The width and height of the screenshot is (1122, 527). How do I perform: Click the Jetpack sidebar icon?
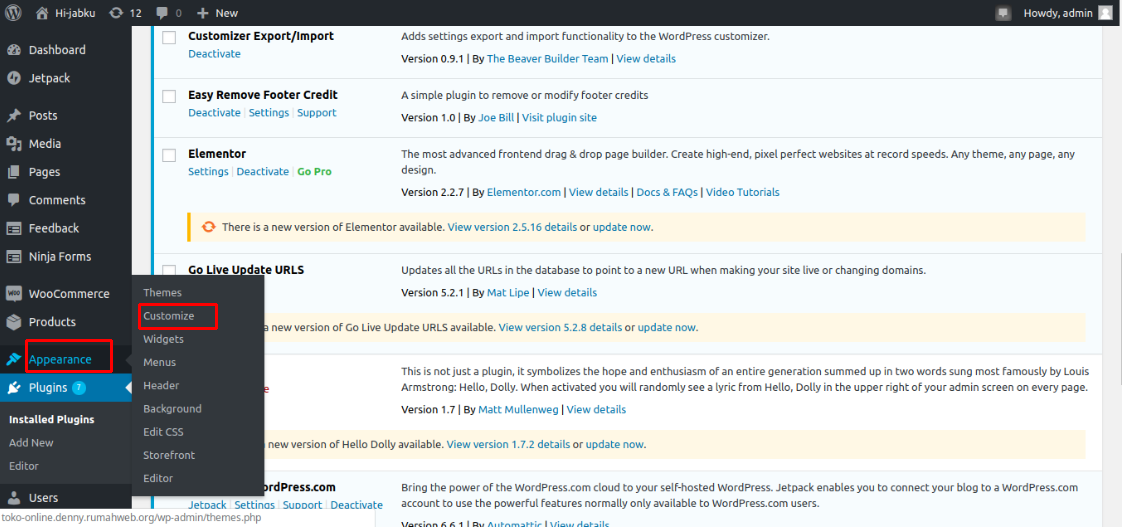pos(14,78)
